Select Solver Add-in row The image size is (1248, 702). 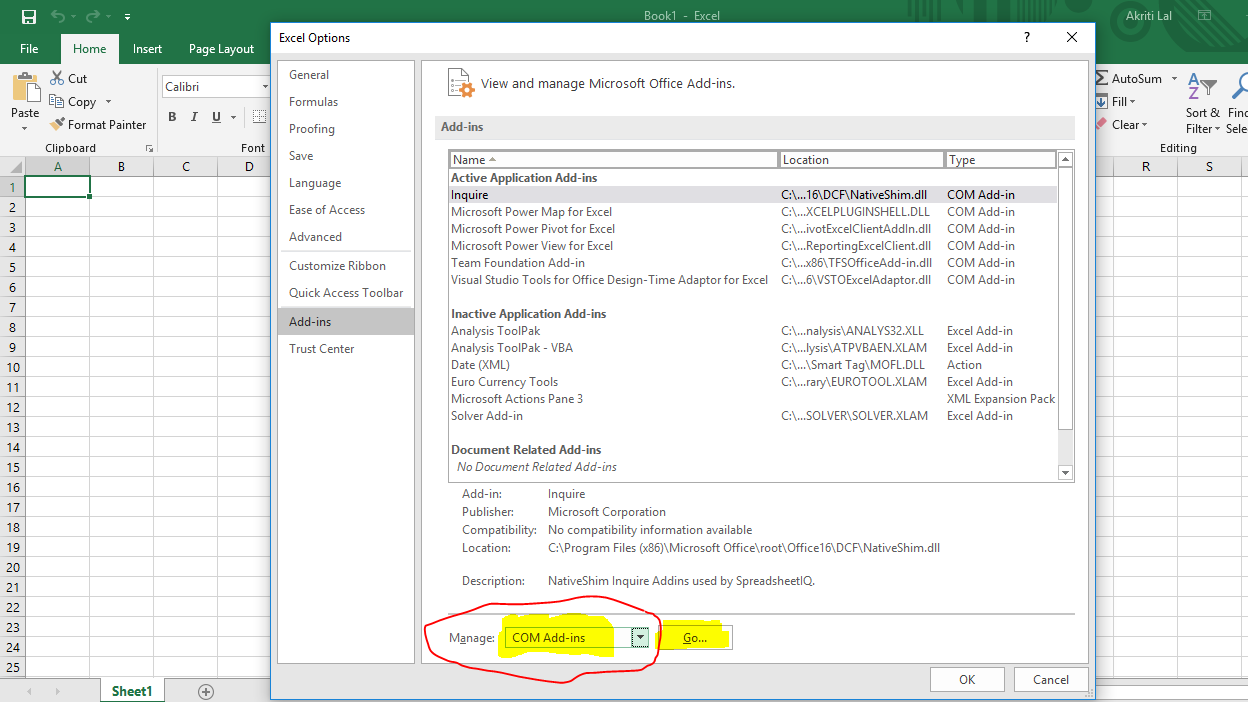click(753, 416)
